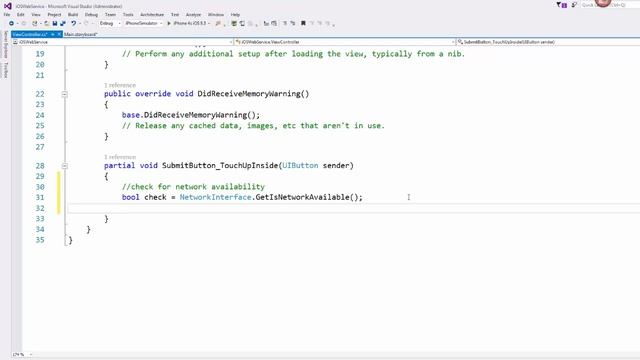Switch to the ViewController.cs tab
640x360 pixels.
tap(30, 34)
